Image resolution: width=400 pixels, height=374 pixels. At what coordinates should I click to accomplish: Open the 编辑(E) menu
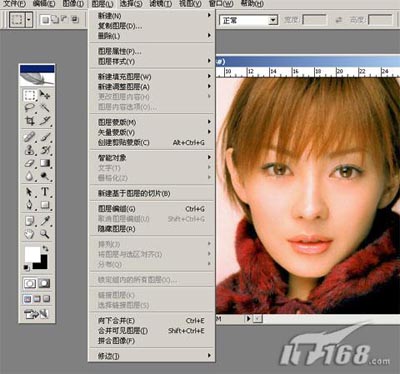tap(44, 4)
